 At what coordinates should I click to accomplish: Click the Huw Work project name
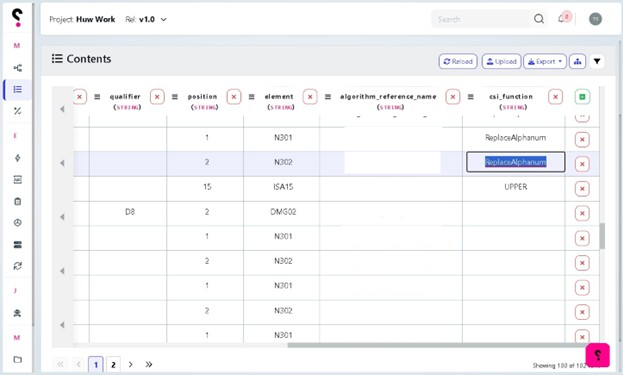pyautogui.click(x=95, y=19)
